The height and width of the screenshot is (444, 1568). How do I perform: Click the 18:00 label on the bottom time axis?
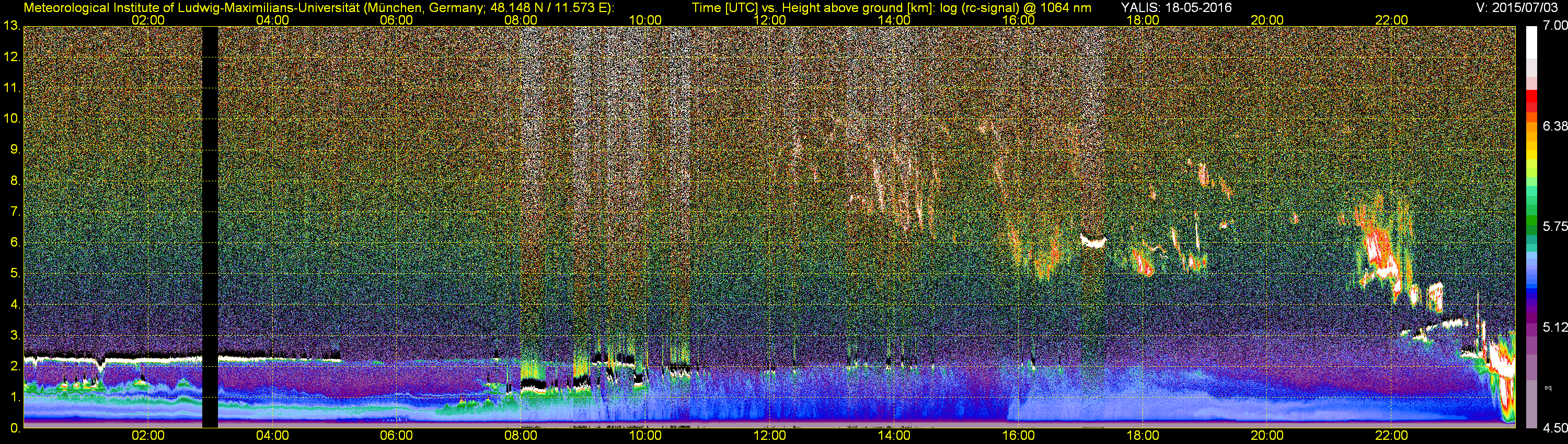(x=1143, y=436)
